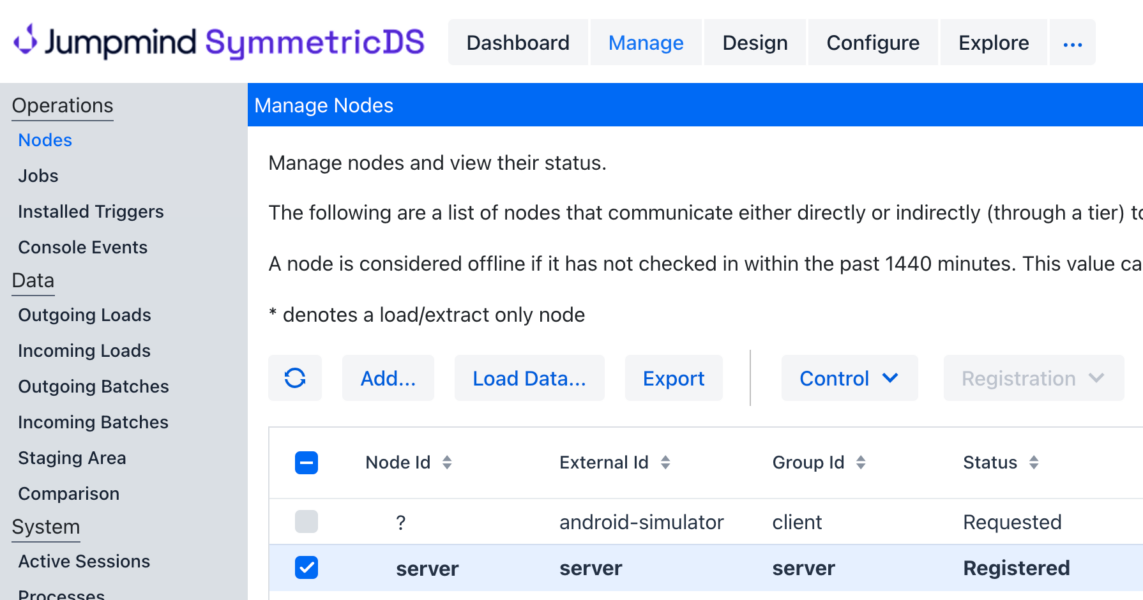Click the refresh icon in the toolbar
Image resolution: width=1143 pixels, height=600 pixels.
coord(295,378)
